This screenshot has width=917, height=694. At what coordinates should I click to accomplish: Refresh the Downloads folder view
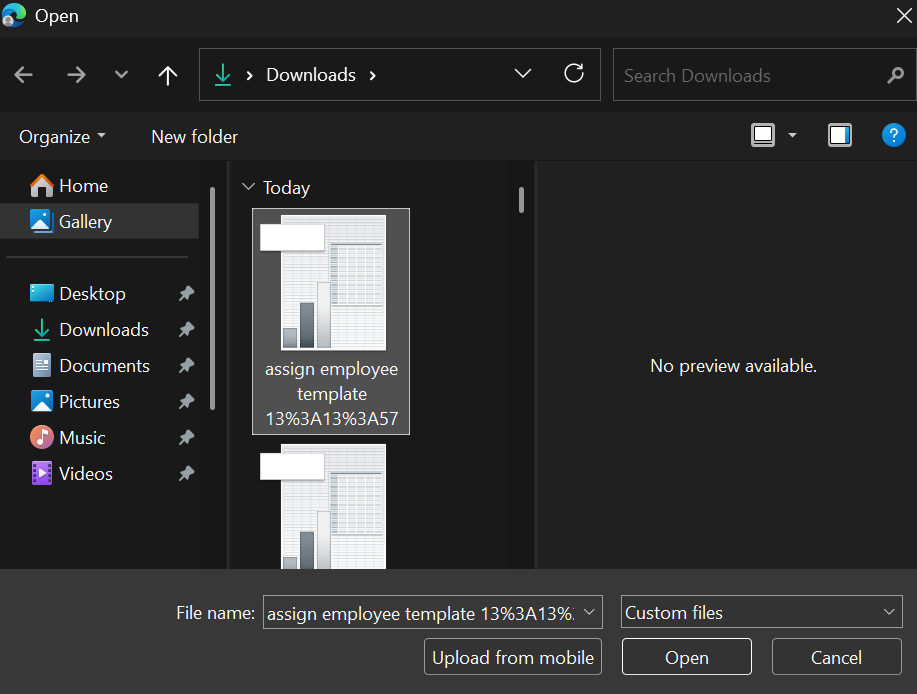[574, 74]
